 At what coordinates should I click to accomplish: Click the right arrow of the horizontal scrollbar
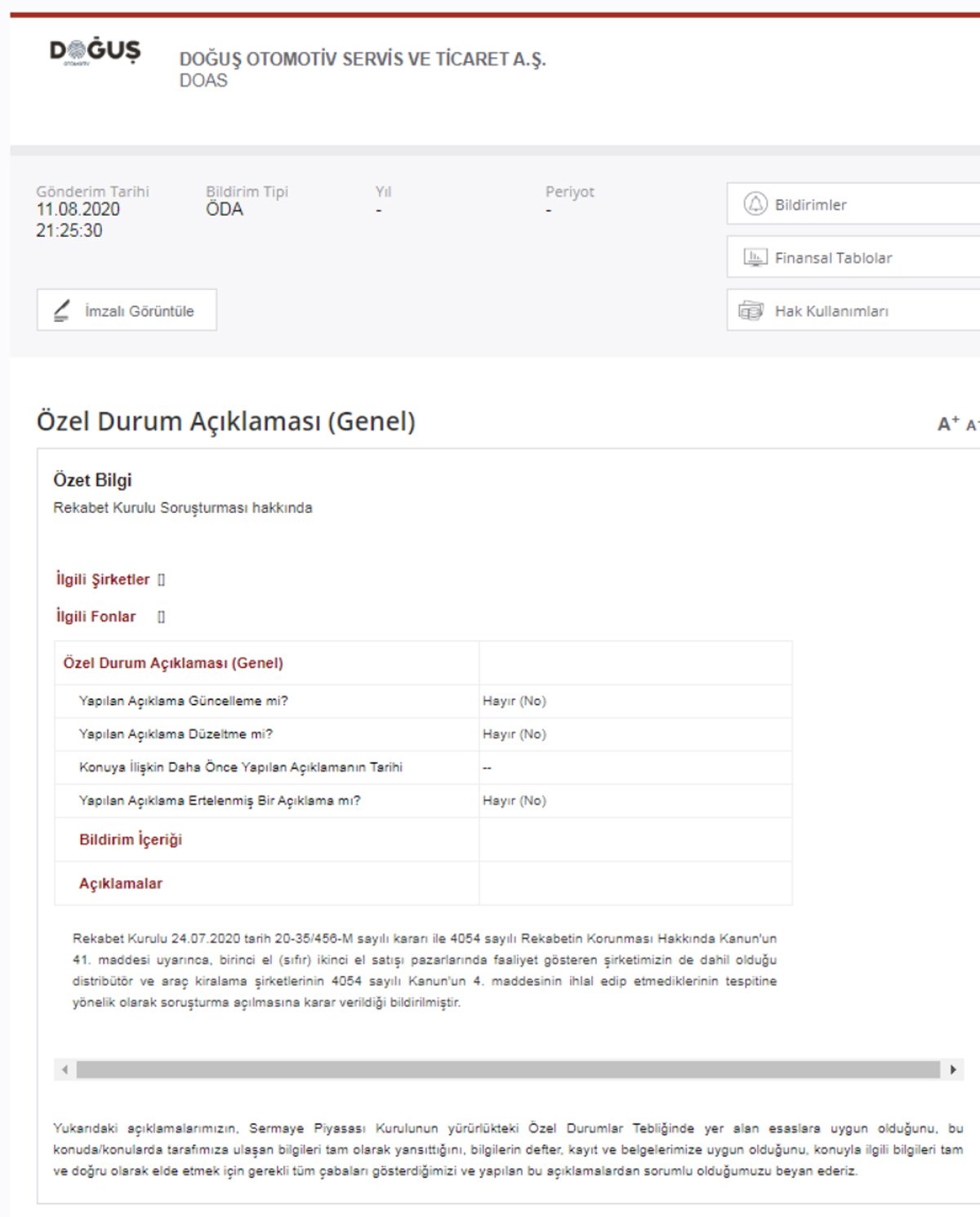953,1069
